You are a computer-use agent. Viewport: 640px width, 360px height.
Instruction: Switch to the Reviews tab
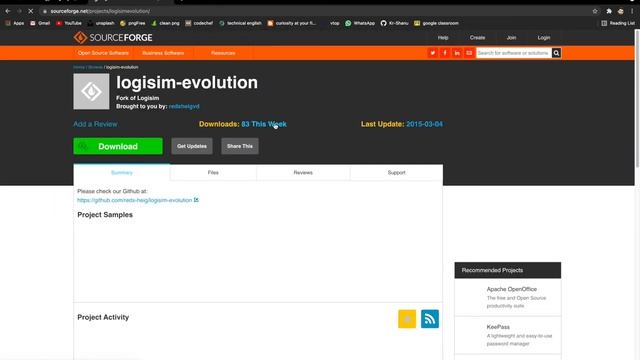(303, 173)
